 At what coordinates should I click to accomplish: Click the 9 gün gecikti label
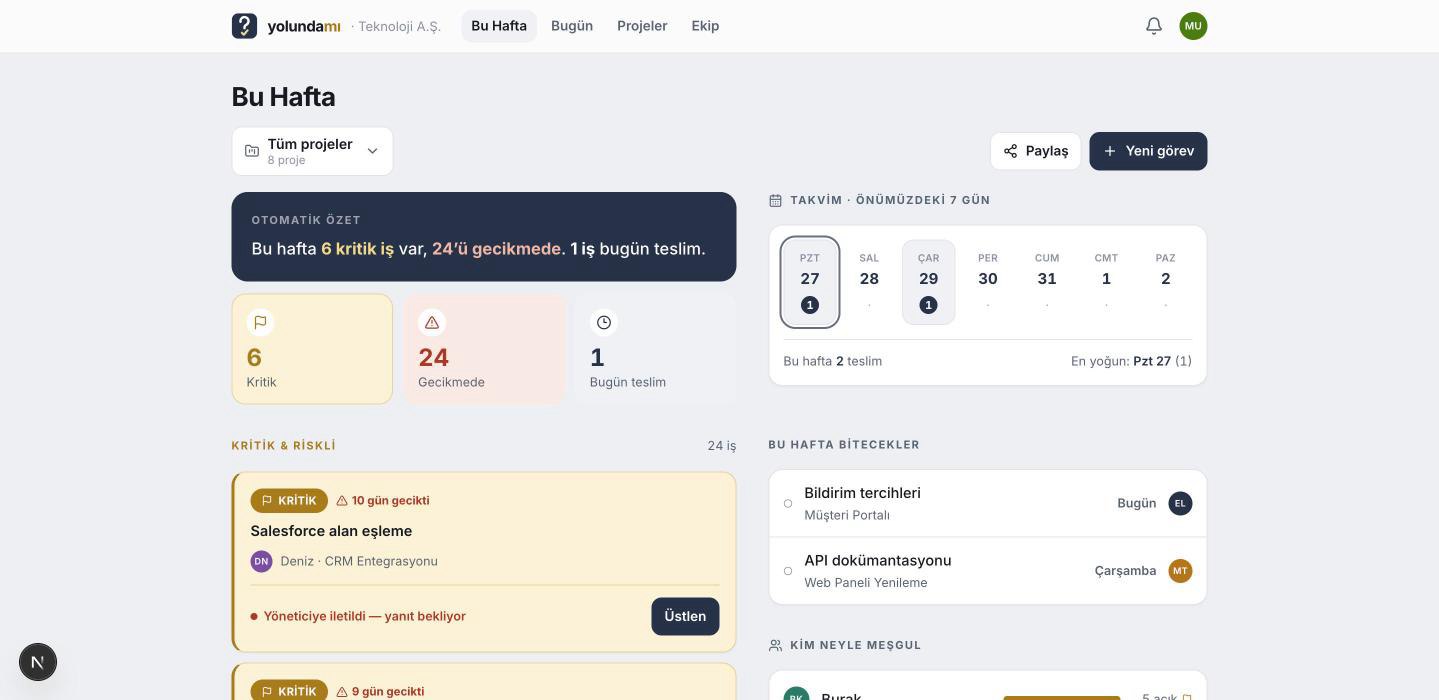[380, 691]
